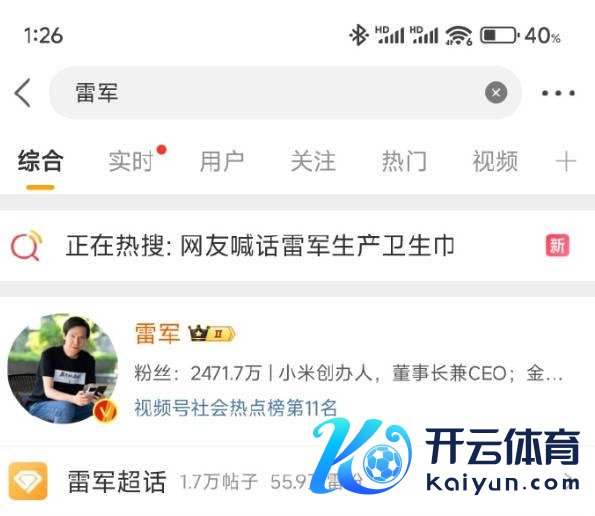Open the three-dot more options menu

tap(558, 93)
